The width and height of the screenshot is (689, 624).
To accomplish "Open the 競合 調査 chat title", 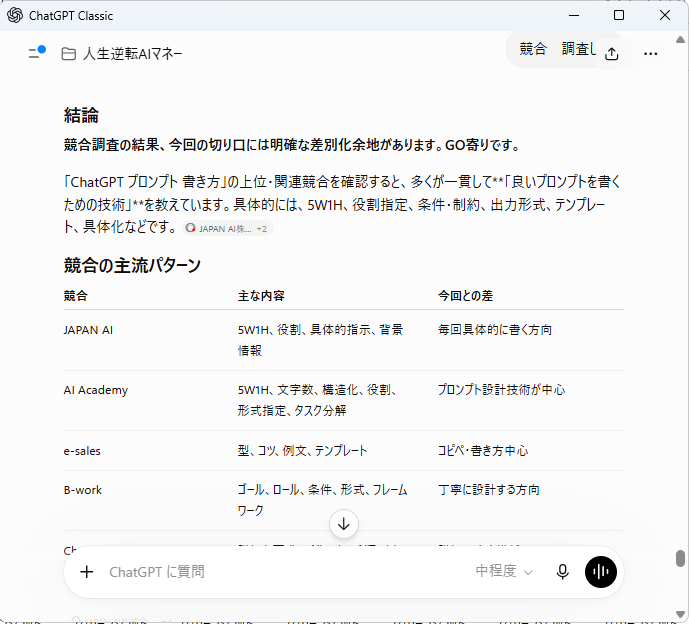I will [557, 49].
